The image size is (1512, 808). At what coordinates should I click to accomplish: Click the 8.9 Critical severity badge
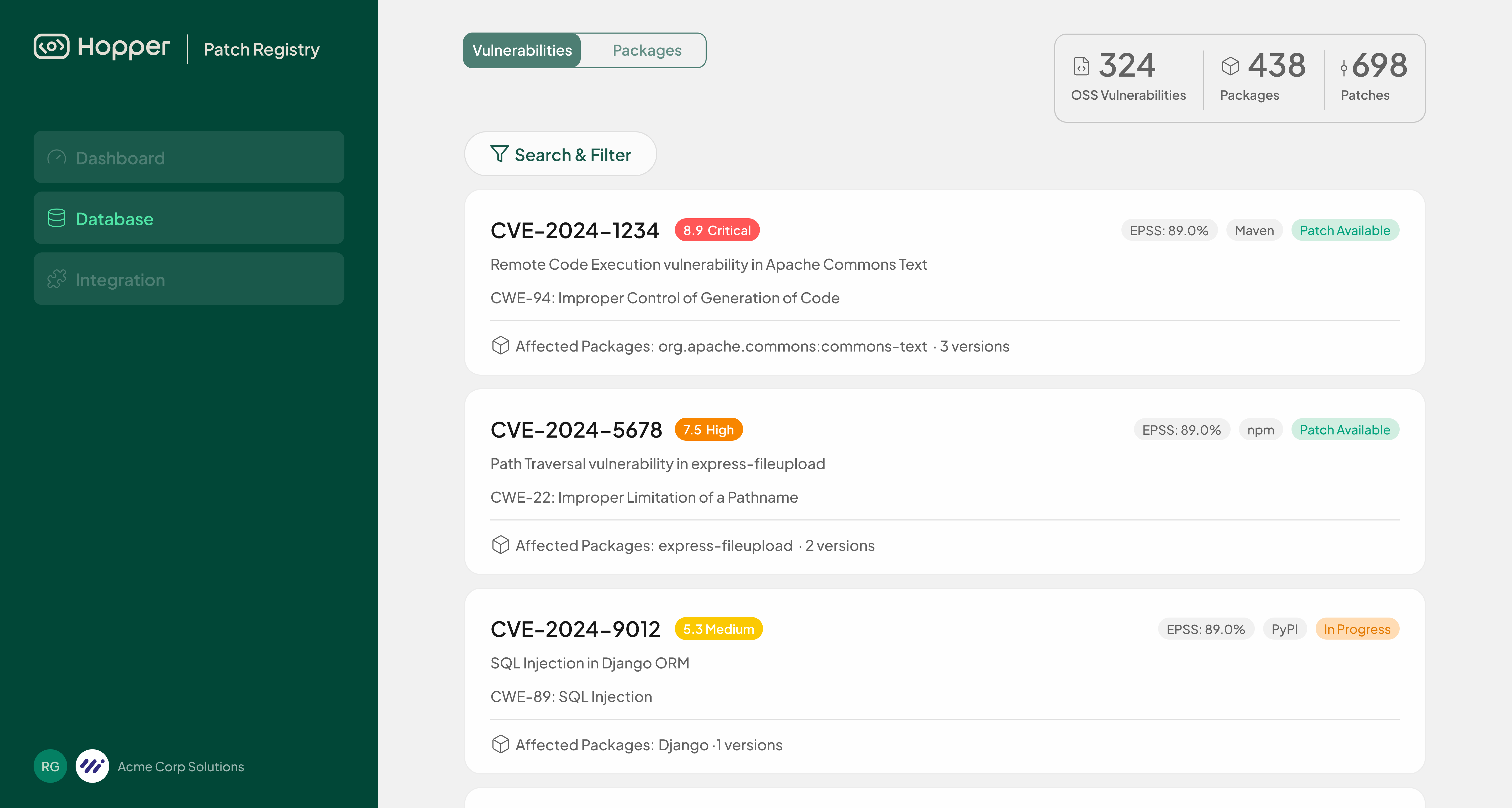pos(717,230)
